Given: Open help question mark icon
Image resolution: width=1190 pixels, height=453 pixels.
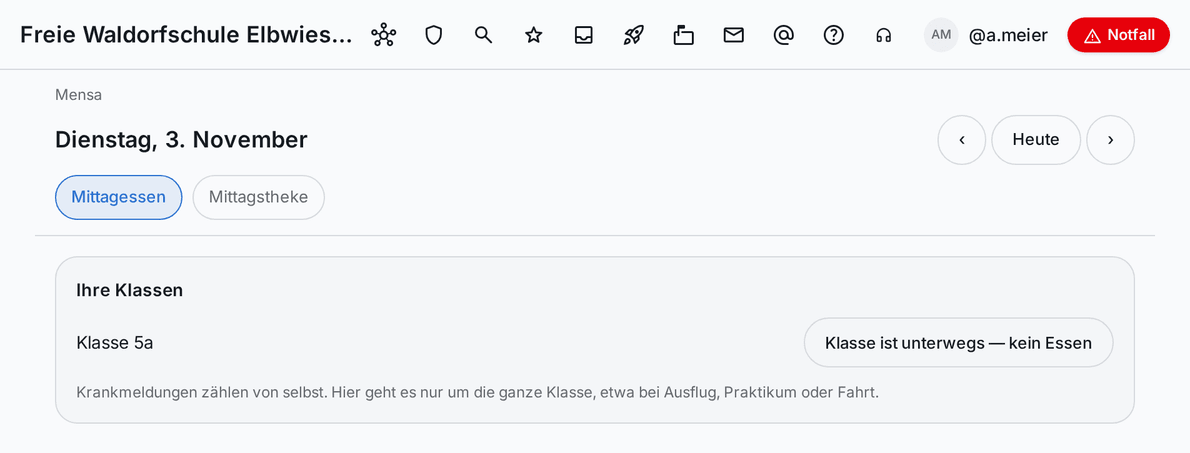Looking at the screenshot, I should pyautogui.click(x=833, y=35).
